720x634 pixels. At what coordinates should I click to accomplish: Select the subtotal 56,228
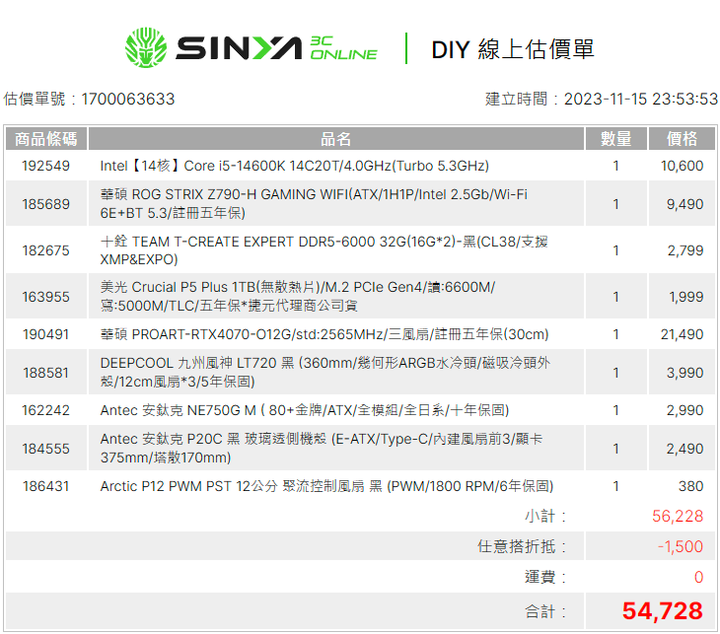coord(677,516)
